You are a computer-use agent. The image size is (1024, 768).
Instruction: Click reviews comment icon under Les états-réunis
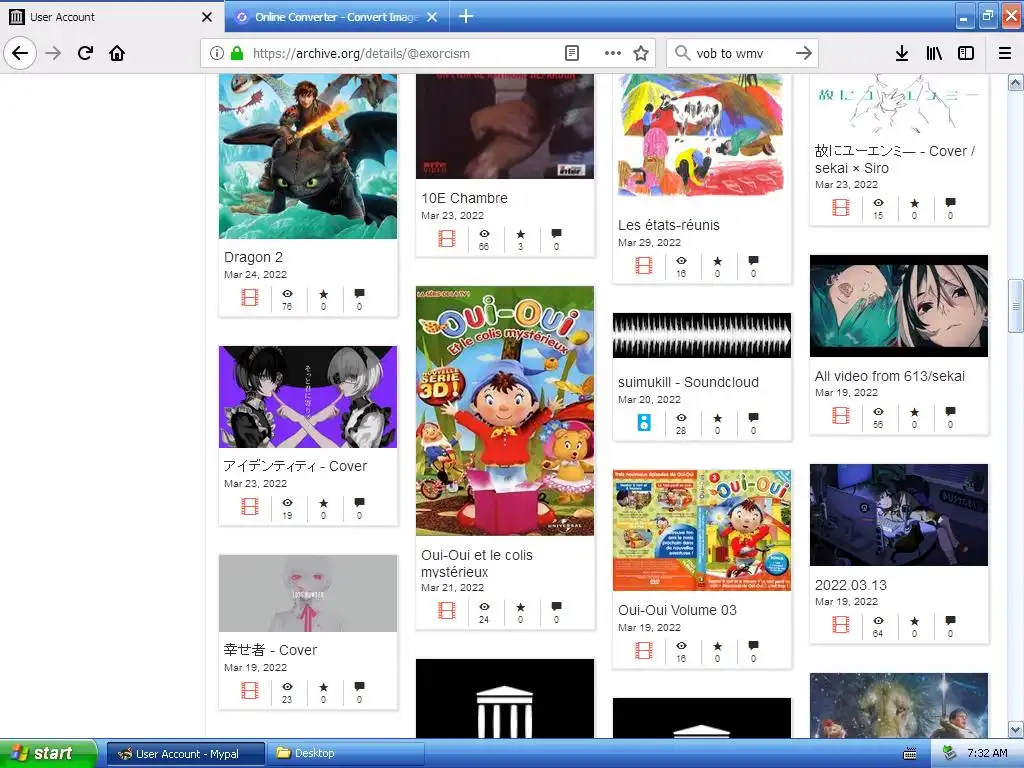pos(753,261)
